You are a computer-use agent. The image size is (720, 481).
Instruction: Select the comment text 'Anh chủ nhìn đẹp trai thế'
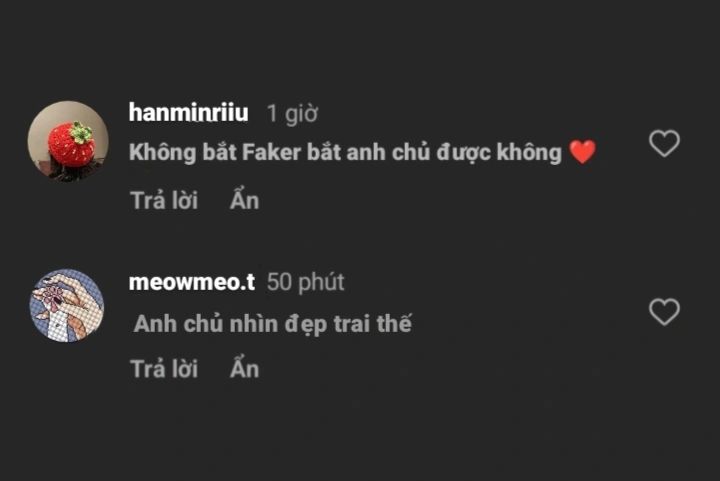(273, 324)
